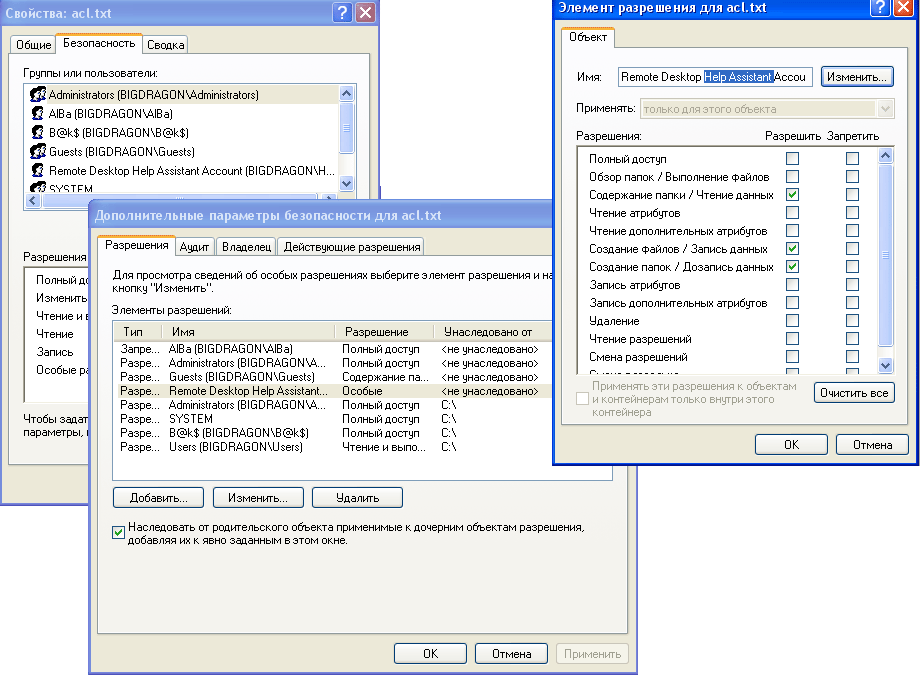Click help question mark in acl.txt properties title

click(x=342, y=12)
